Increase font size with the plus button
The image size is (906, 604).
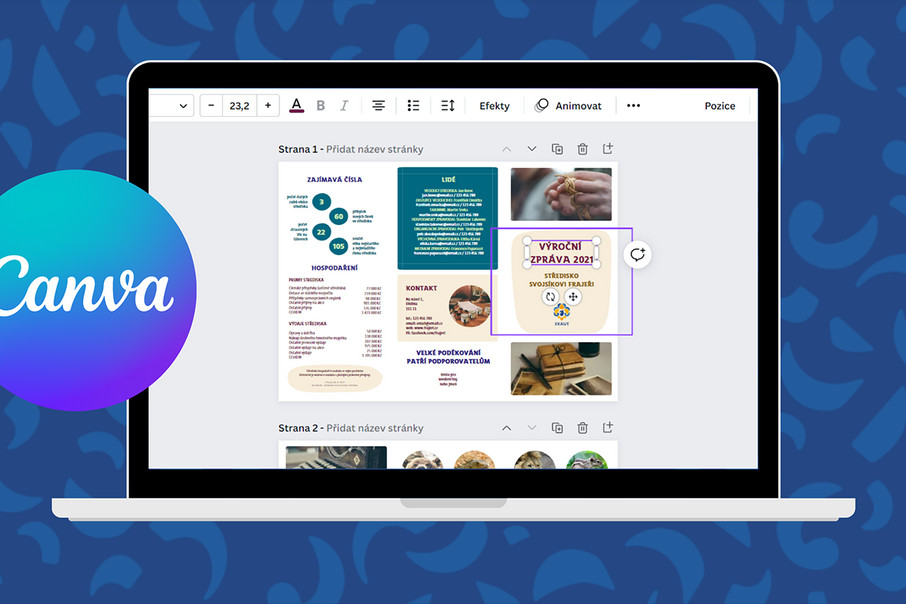pos(268,106)
